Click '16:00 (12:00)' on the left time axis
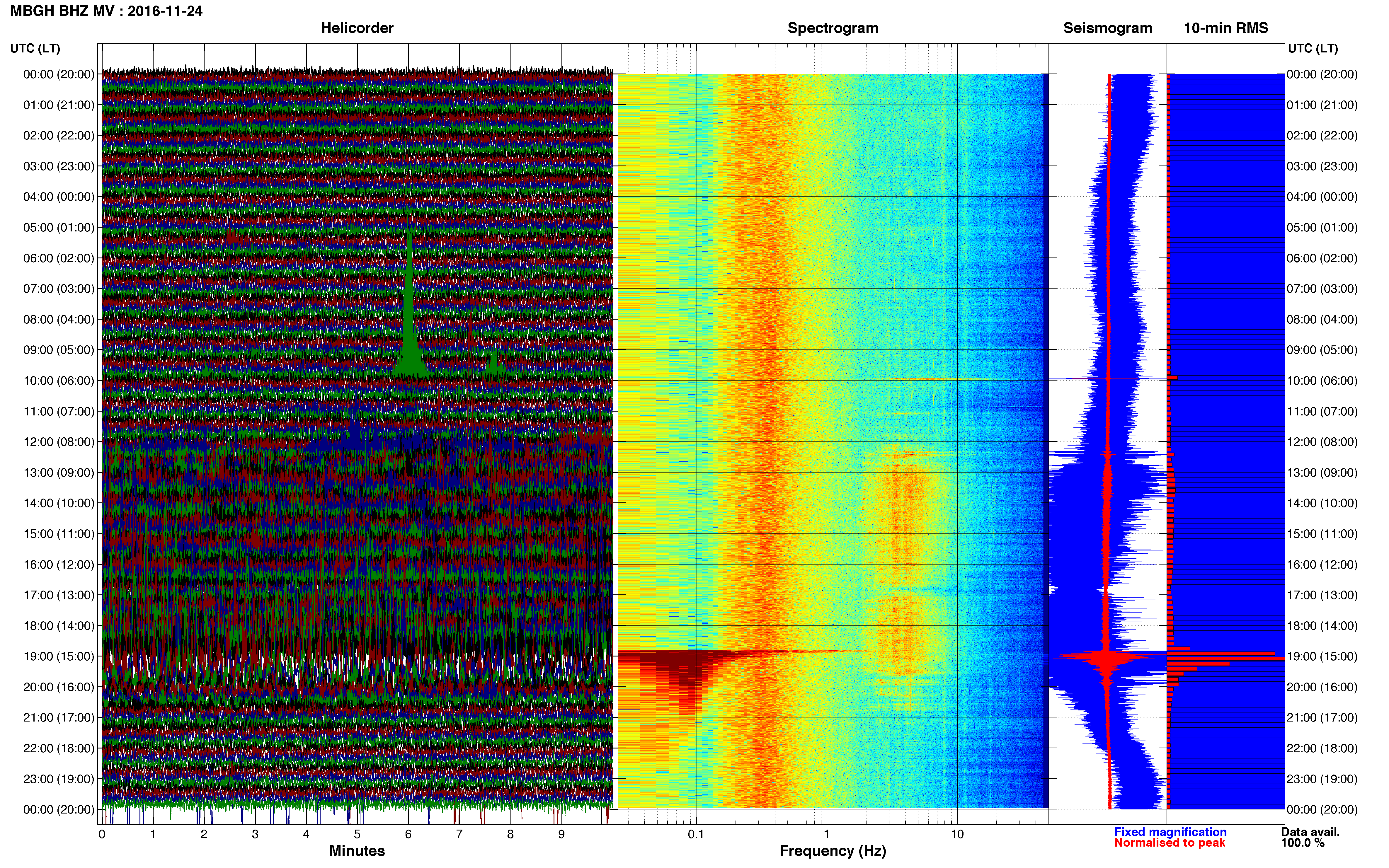Image resolution: width=1389 pixels, height=868 pixels. tap(59, 564)
